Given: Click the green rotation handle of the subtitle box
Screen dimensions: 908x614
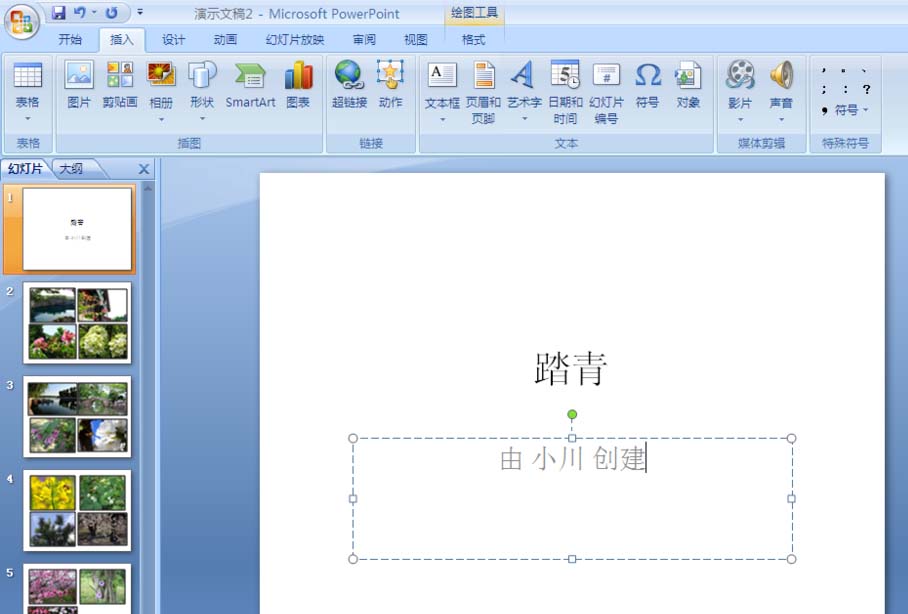Looking at the screenshot, I should (572, 414).
